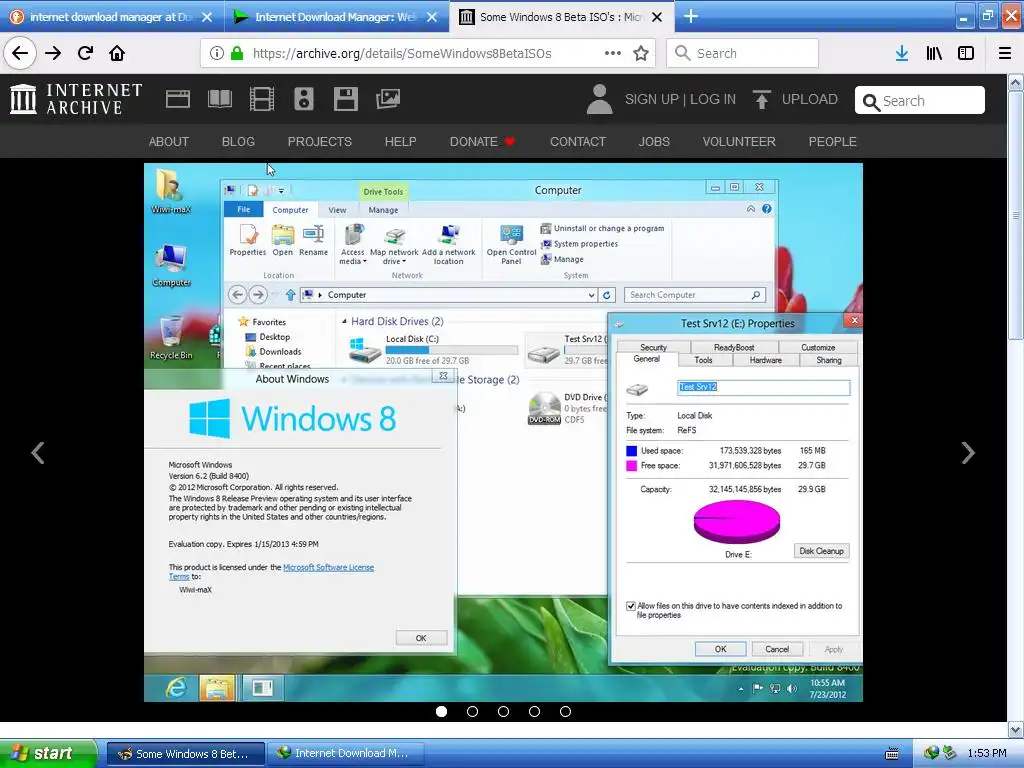Show site information via the info icon
Screen dimensions: 1024x768
point(217,54)
